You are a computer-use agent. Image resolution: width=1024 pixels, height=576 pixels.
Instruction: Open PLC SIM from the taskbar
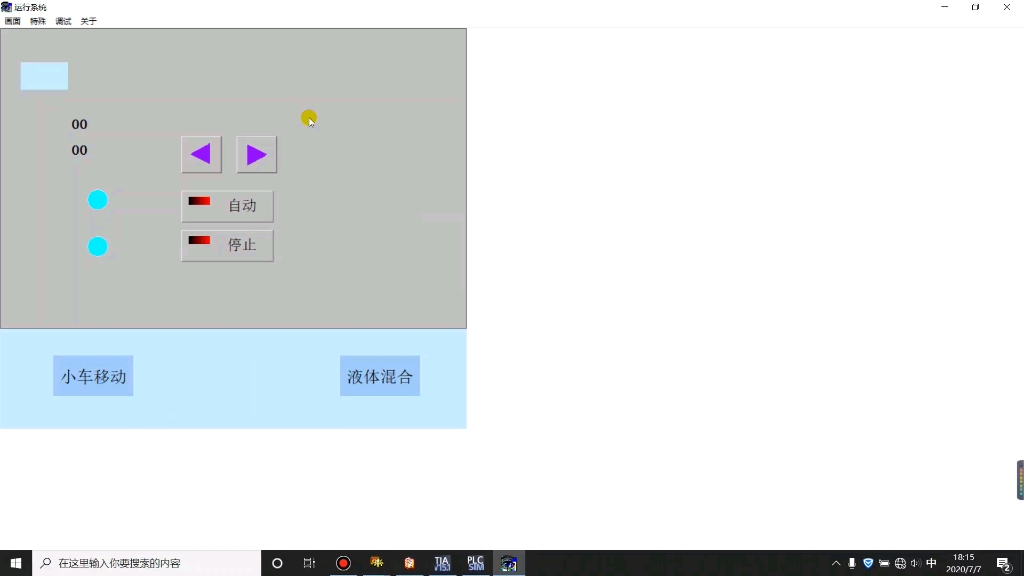(475, 563)
